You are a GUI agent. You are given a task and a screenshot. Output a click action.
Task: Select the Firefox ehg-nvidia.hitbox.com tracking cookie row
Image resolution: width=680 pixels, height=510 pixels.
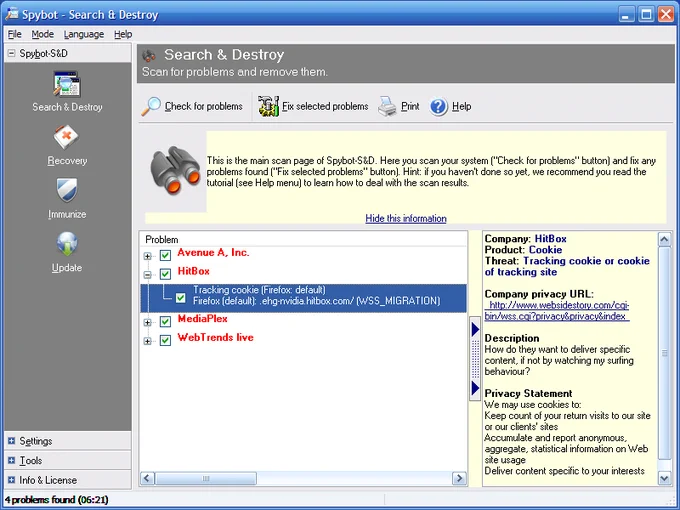pyautogui.click(x=304, y=298)
